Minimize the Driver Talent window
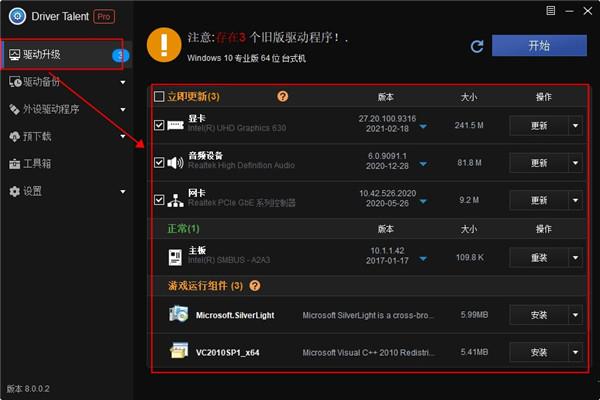Image resolution: width=600 pixels, height=400 pixels. (569, 11)
